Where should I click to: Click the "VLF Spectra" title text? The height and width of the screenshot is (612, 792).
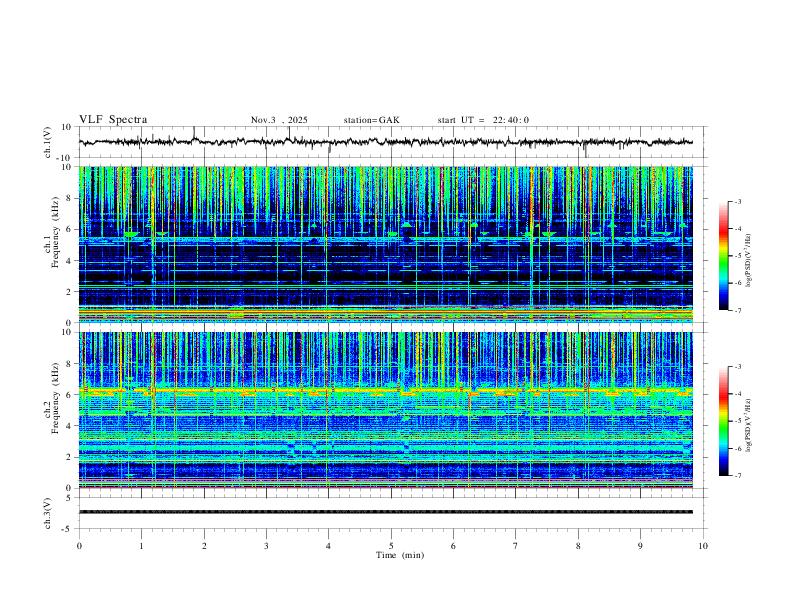click(x=113, y=120)
